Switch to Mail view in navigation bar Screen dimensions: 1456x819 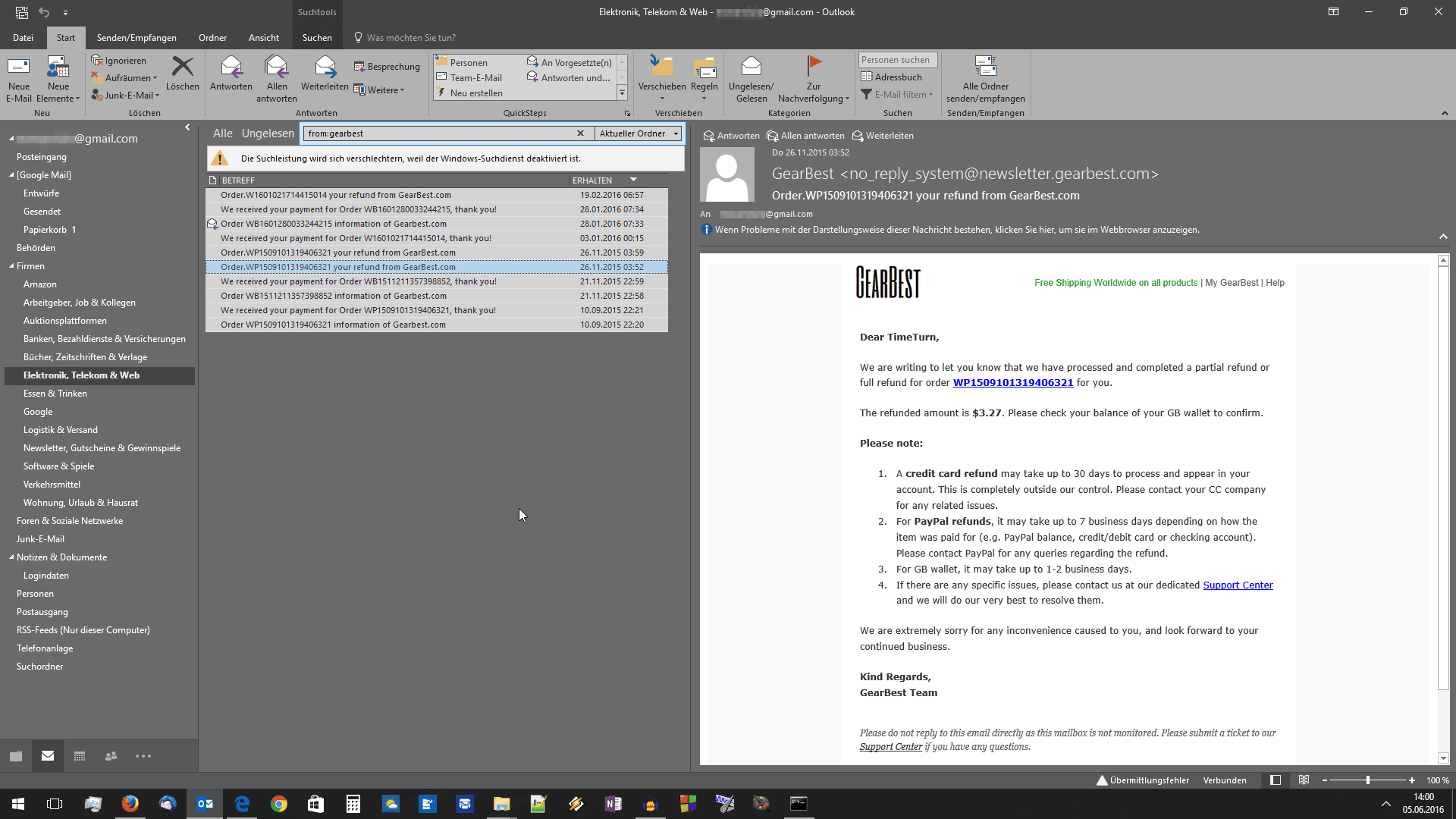click(x=48, y=756)
